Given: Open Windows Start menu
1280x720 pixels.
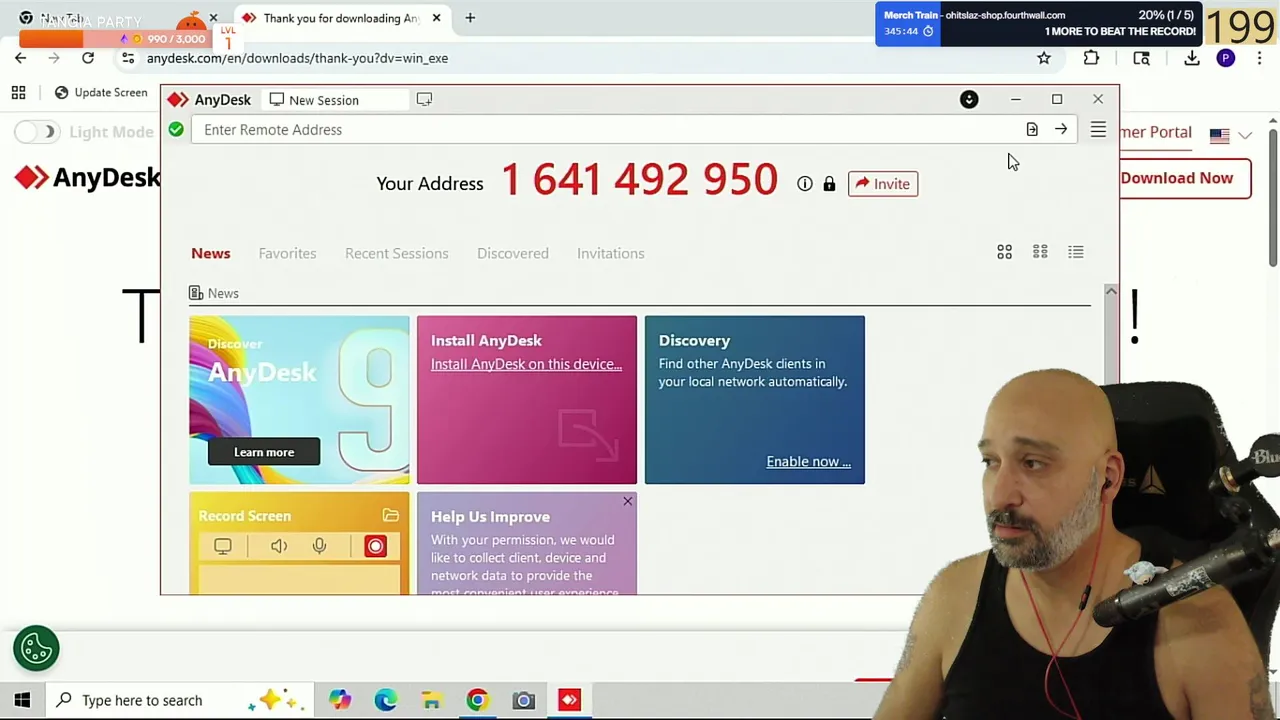Looking at the screenshot, I should [x=22, y=700].
